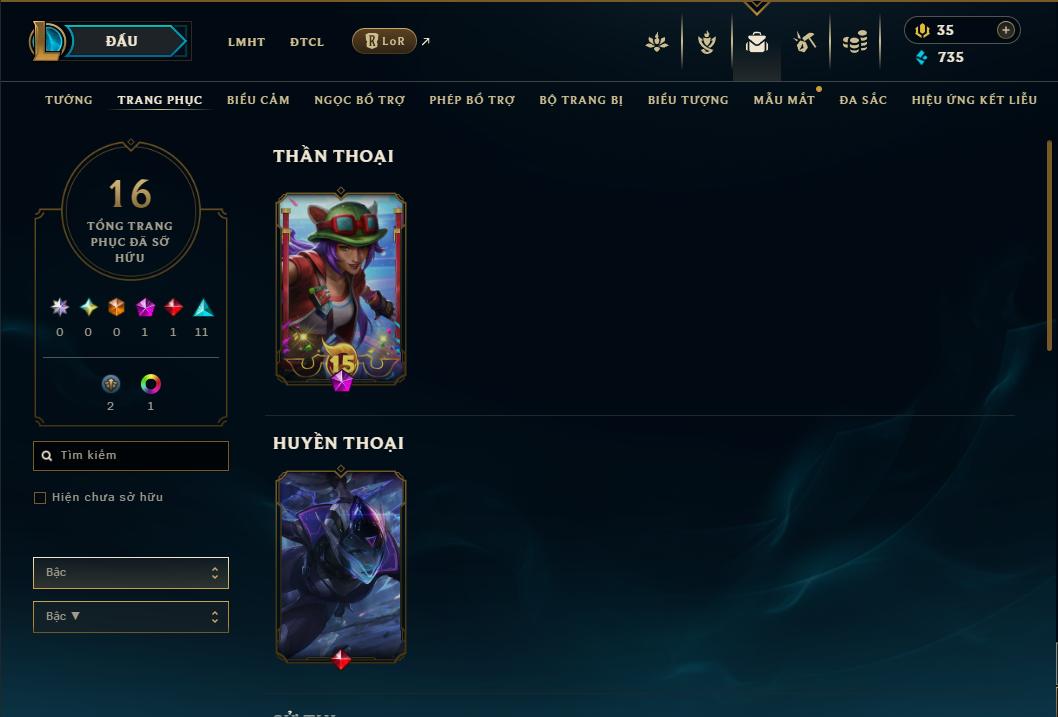
Task: Open the Loot hammer icon
Action: pyautogui.click(x=804, y=42)
